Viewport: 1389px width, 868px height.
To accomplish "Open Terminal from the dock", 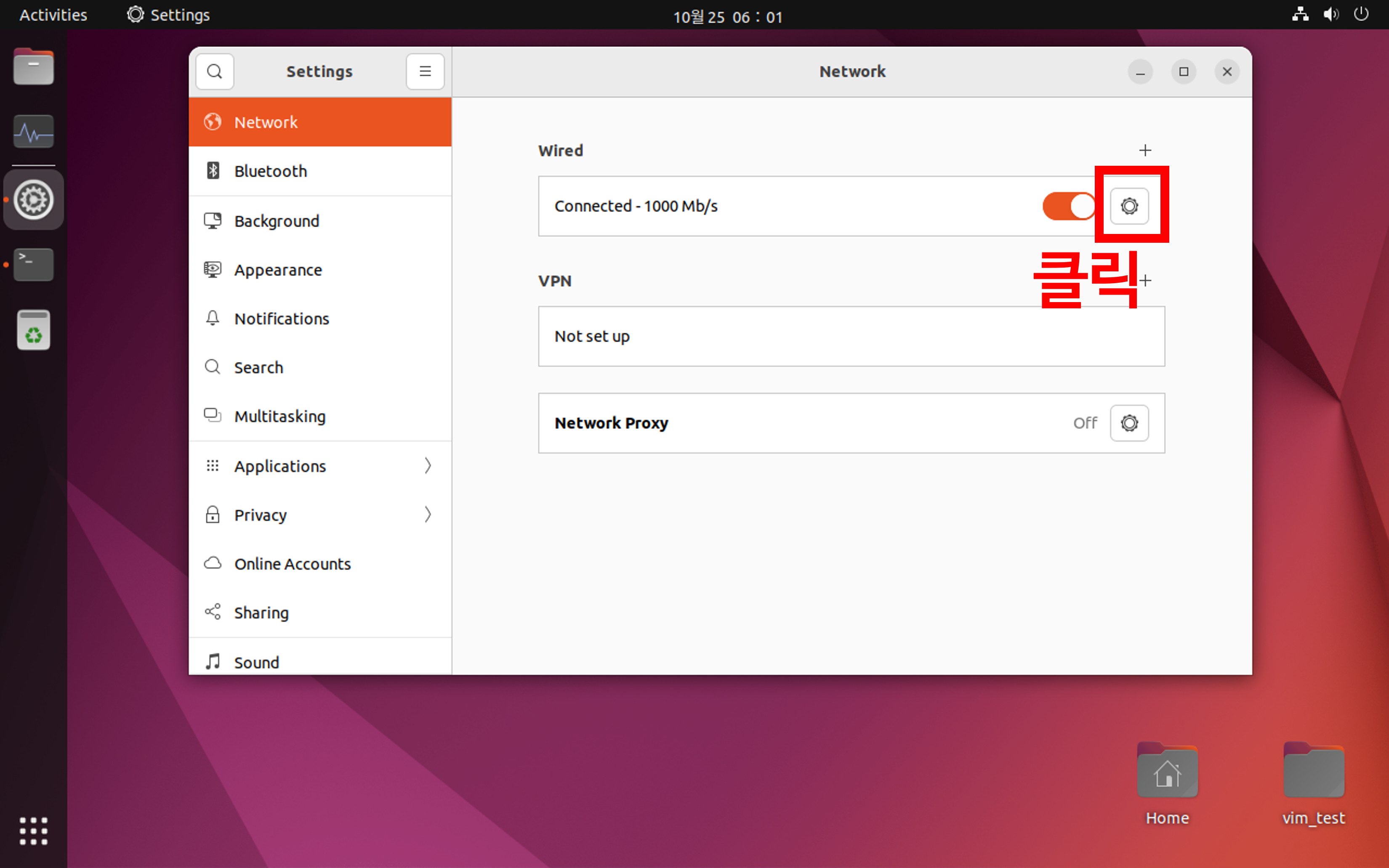I will point(33,265).
